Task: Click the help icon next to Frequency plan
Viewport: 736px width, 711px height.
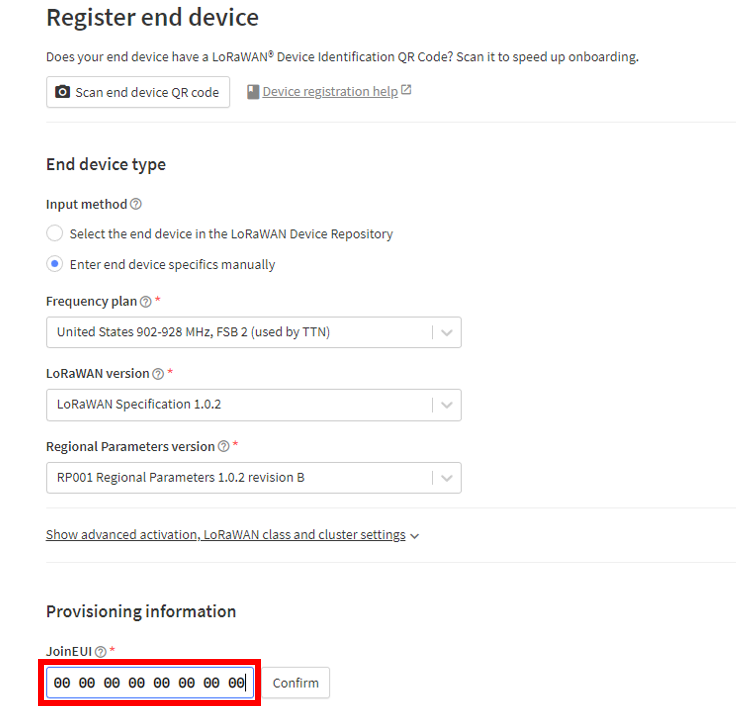Action: [x=146, y=301]
